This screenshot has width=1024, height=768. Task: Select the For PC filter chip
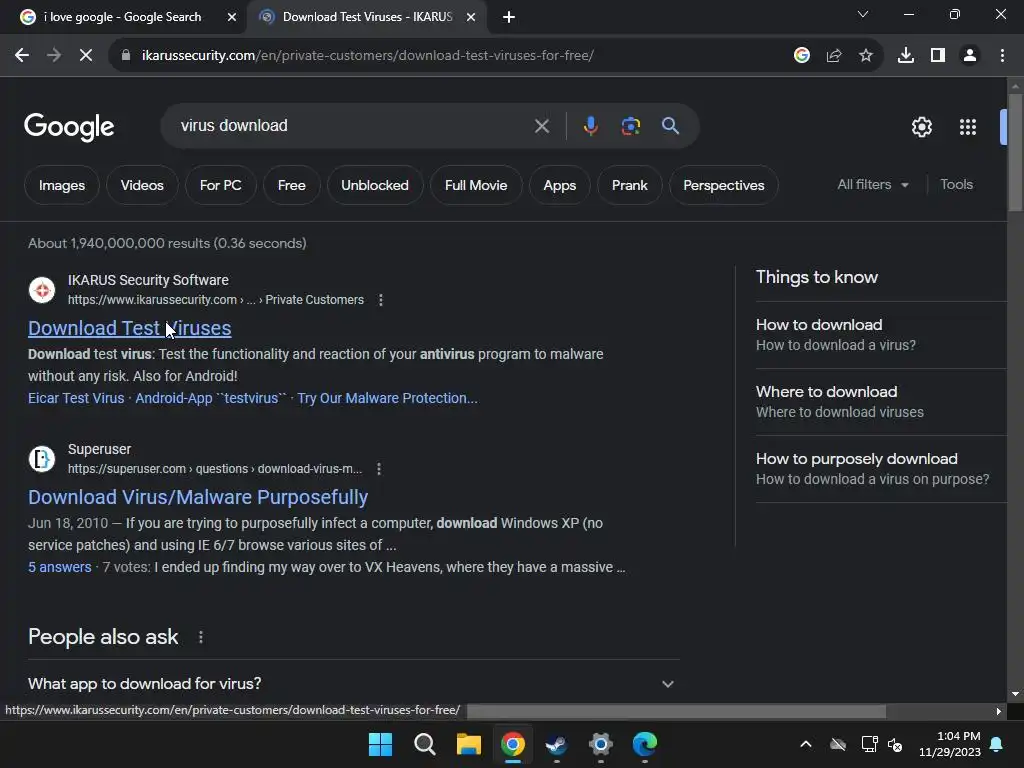pos(220,185)
